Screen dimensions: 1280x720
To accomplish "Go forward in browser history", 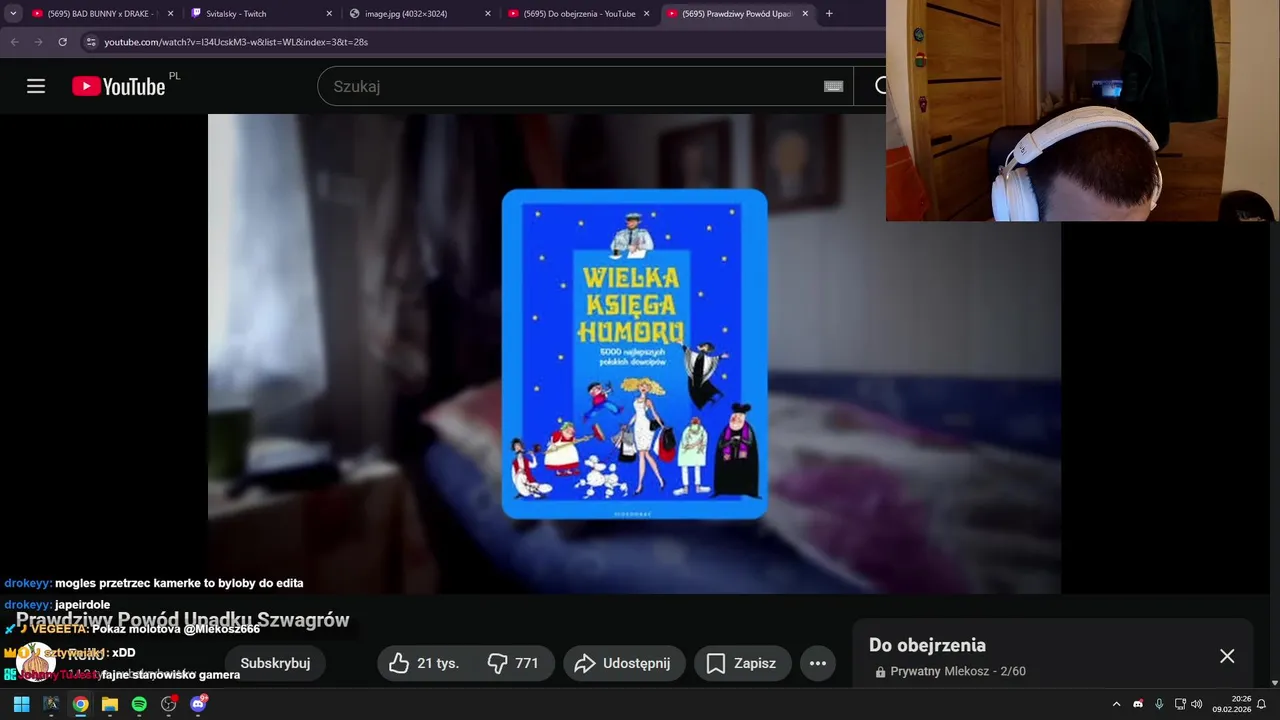I will point(38,42).
